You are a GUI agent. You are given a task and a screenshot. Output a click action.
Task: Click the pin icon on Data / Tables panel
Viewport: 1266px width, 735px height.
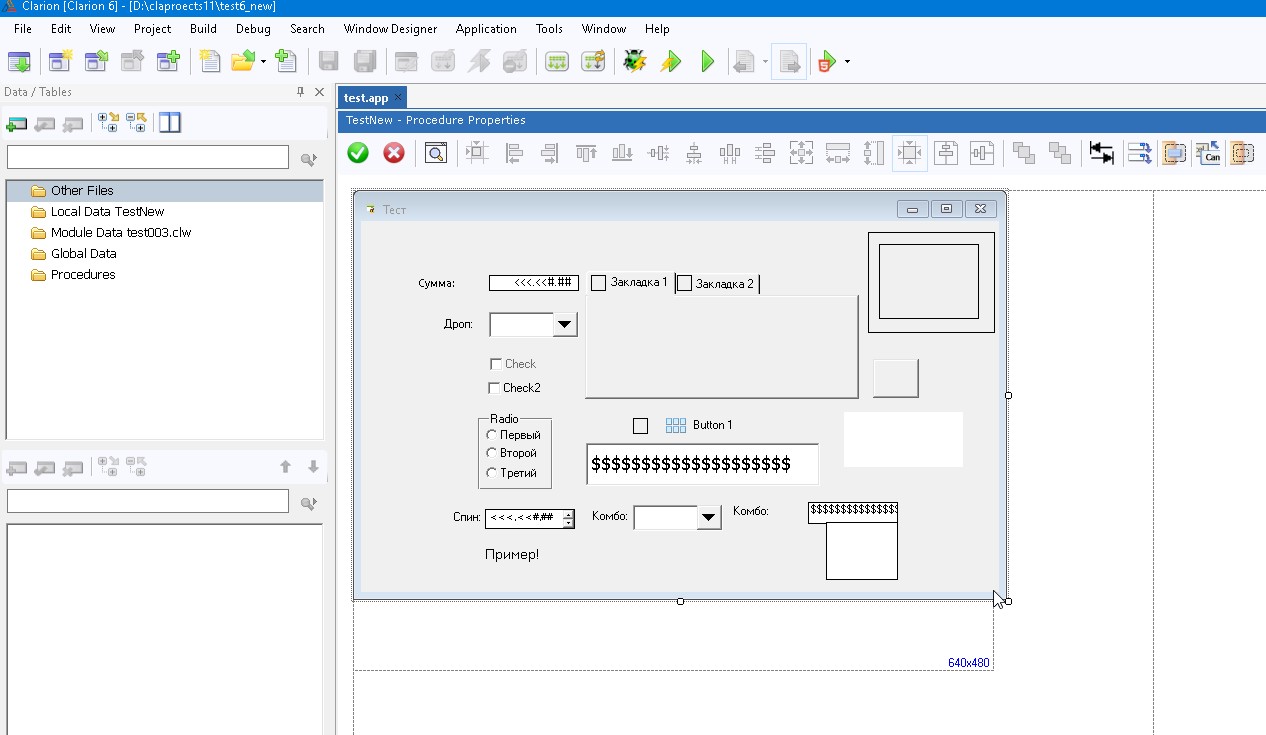(x=300, y=92)
